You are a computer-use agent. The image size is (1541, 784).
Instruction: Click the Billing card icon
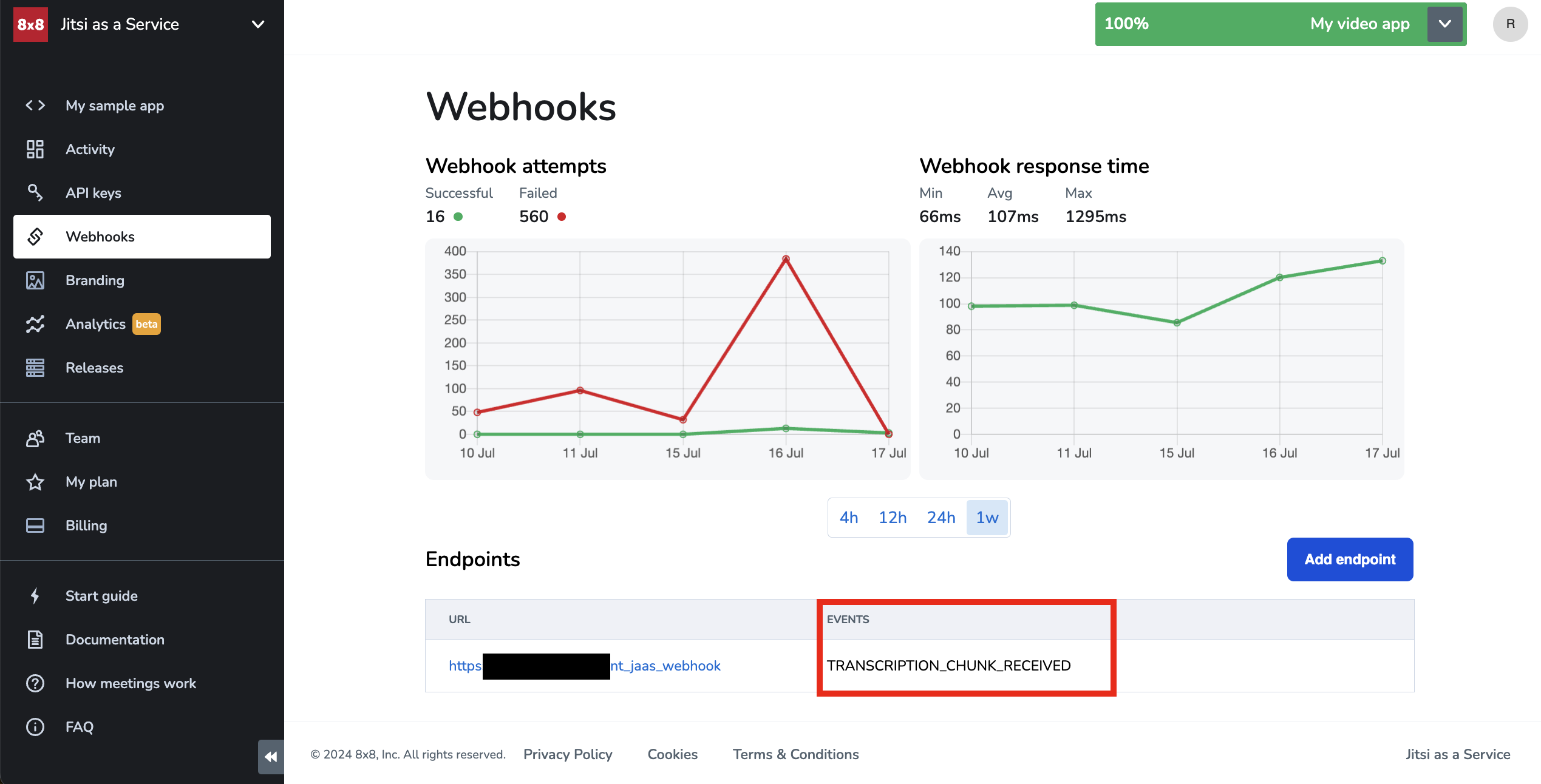(35, 525)
